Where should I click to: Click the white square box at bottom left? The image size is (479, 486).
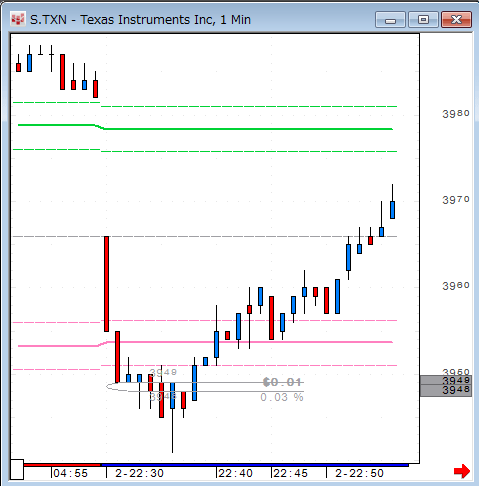[17, 469]
